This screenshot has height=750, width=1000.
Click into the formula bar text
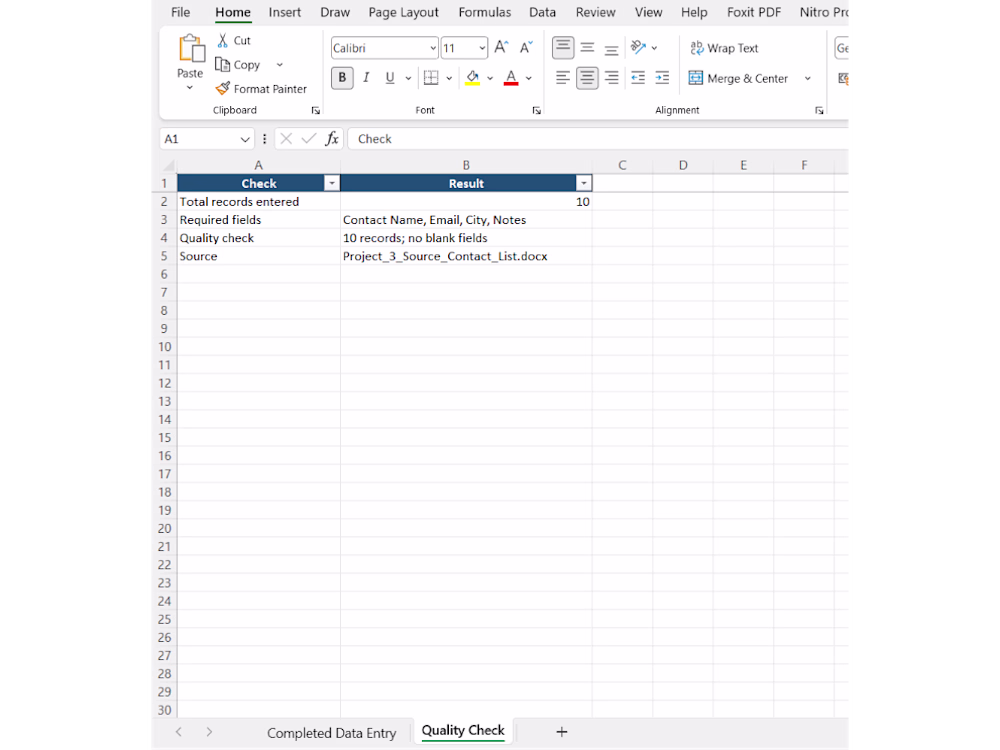(x=598, y=139)
